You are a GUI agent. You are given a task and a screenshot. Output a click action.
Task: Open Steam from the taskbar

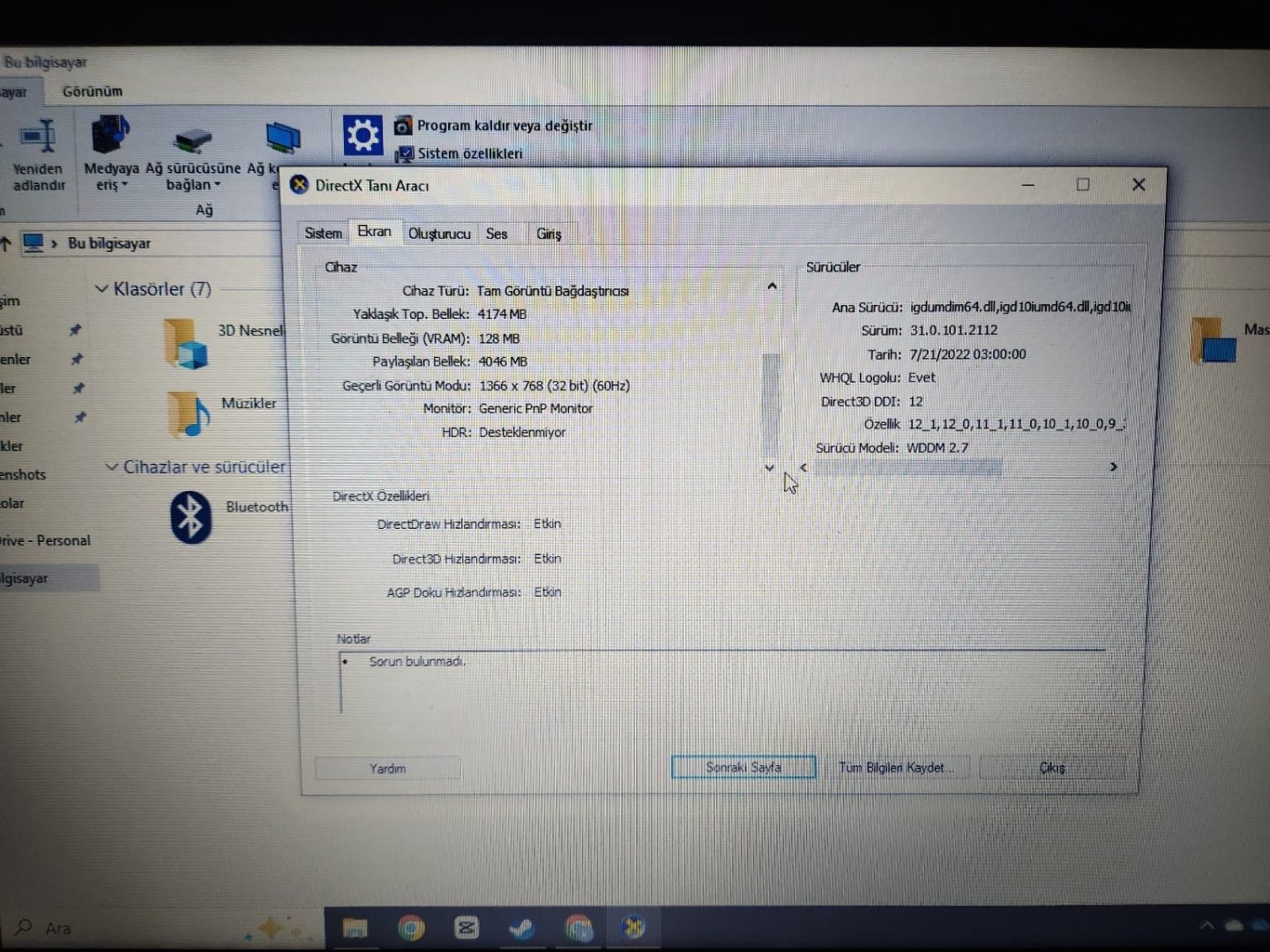(522, 927)
